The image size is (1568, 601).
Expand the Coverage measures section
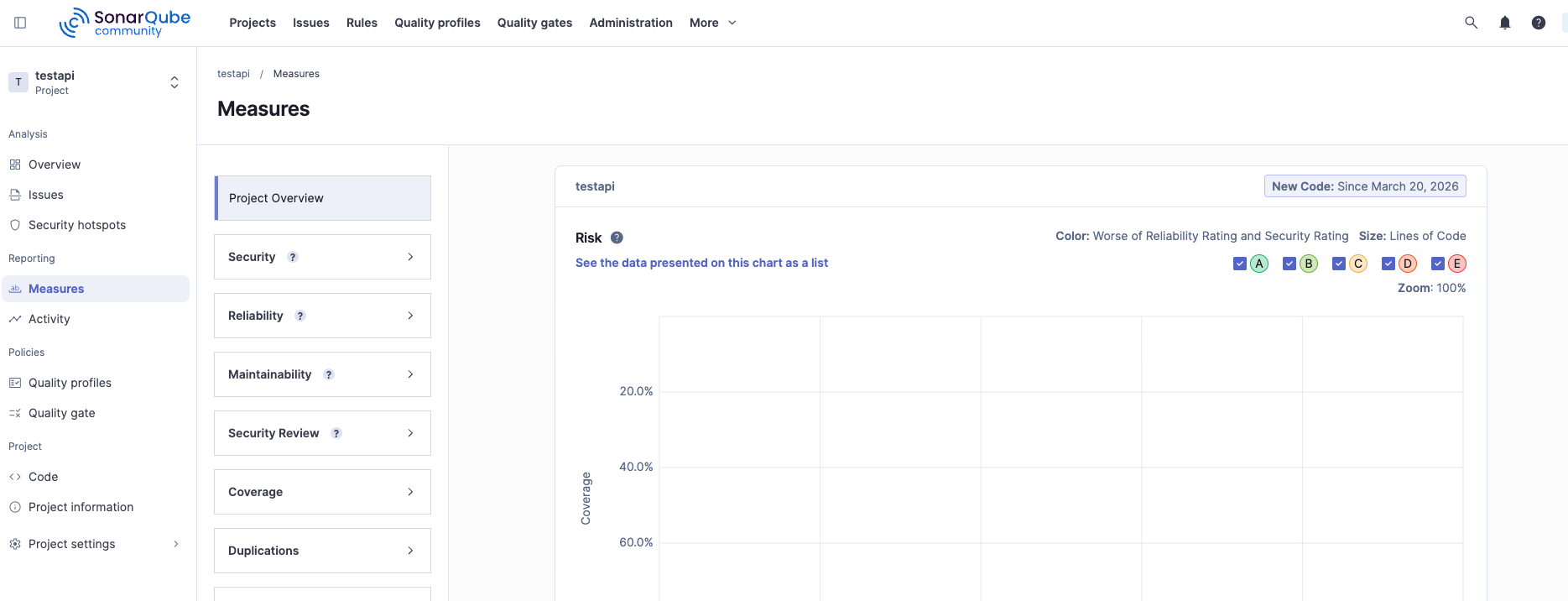[322, 492]
